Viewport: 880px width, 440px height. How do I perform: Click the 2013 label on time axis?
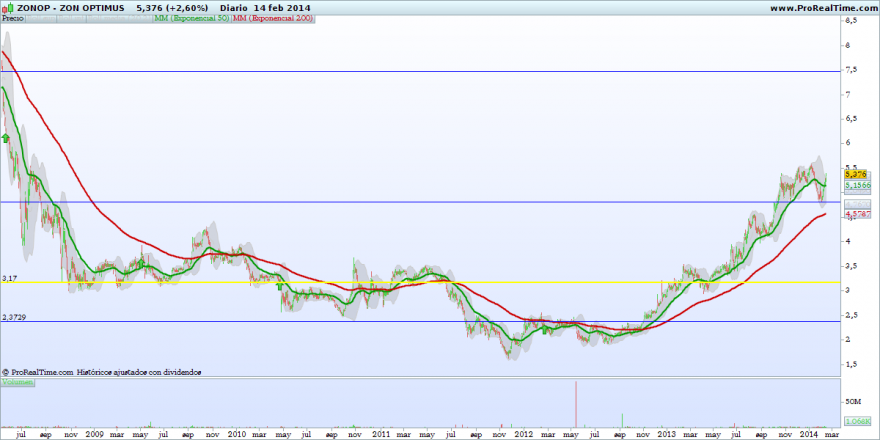[x=667, y=434]
